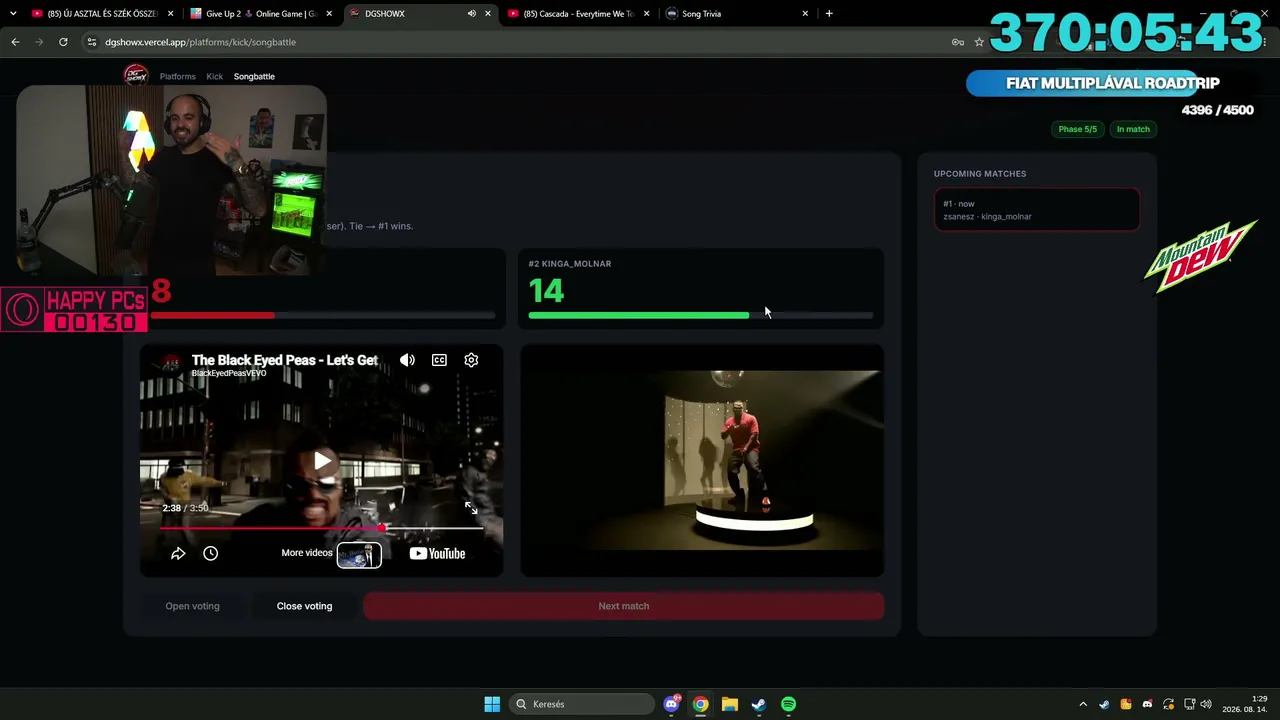The height and width of the screenshot is (720, 1280).
Task: Expand the tab search dropdown arrow
Action: click(13, 14)
